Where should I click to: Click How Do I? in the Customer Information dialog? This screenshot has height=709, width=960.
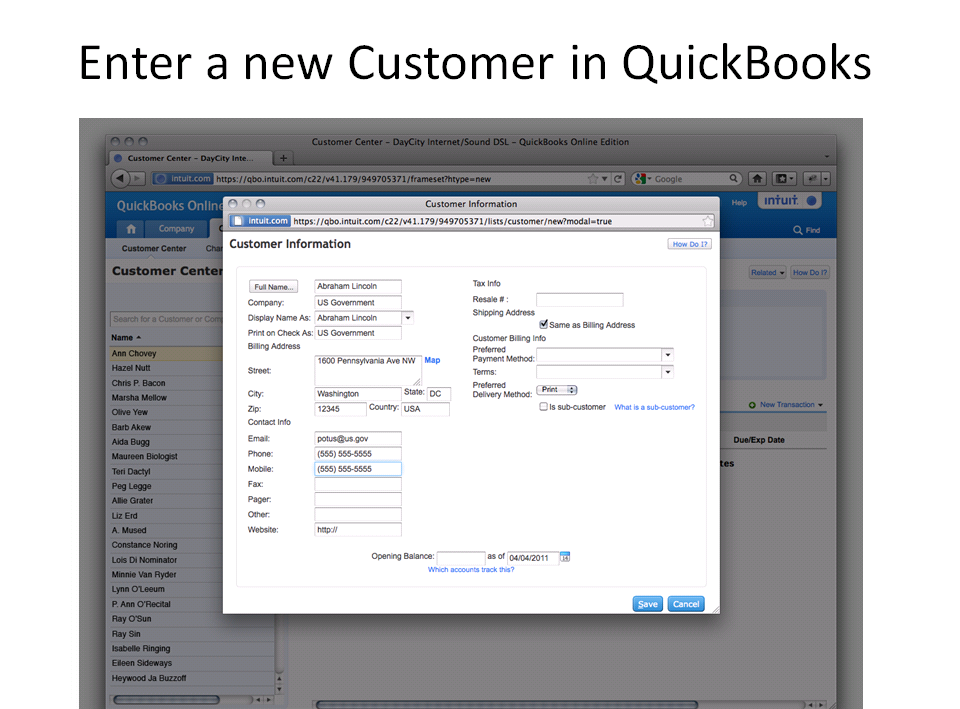pos(689,244)
